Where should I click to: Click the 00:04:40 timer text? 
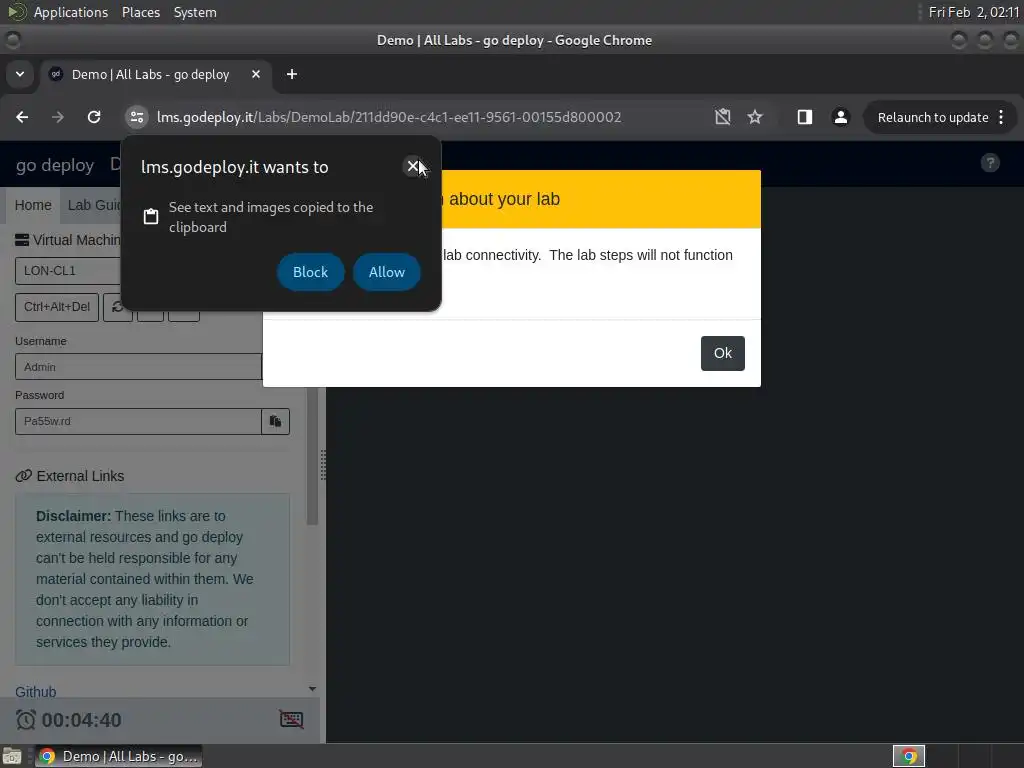tap(82, 720)
